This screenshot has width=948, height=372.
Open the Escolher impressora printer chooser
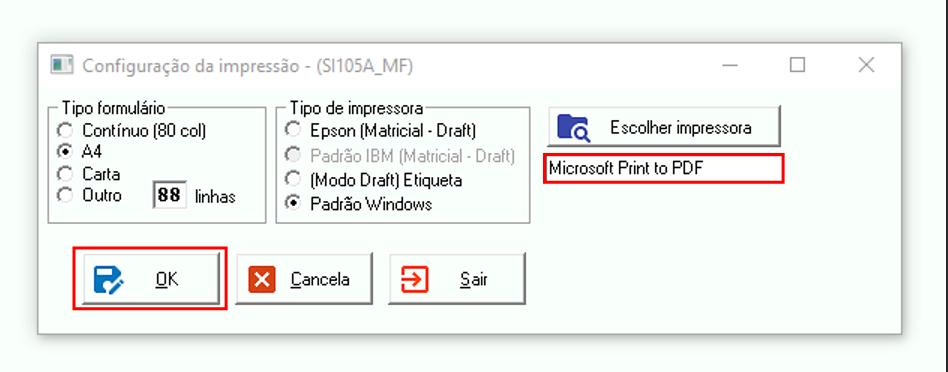coord(664,126)
